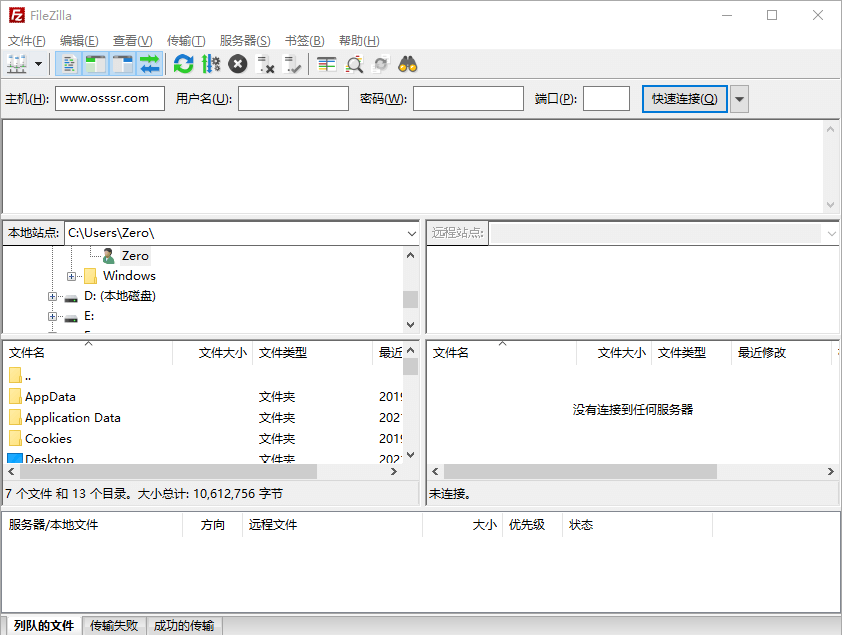
Task: Cancel current operation icon
Action: (238, 64)
